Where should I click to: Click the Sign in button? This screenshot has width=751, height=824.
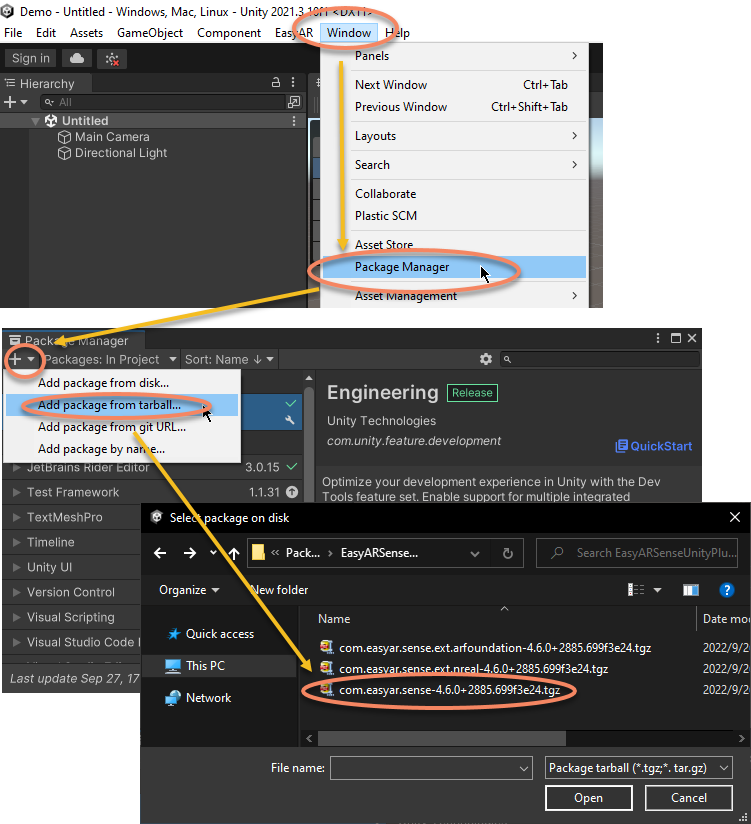(x=30, y=58)
